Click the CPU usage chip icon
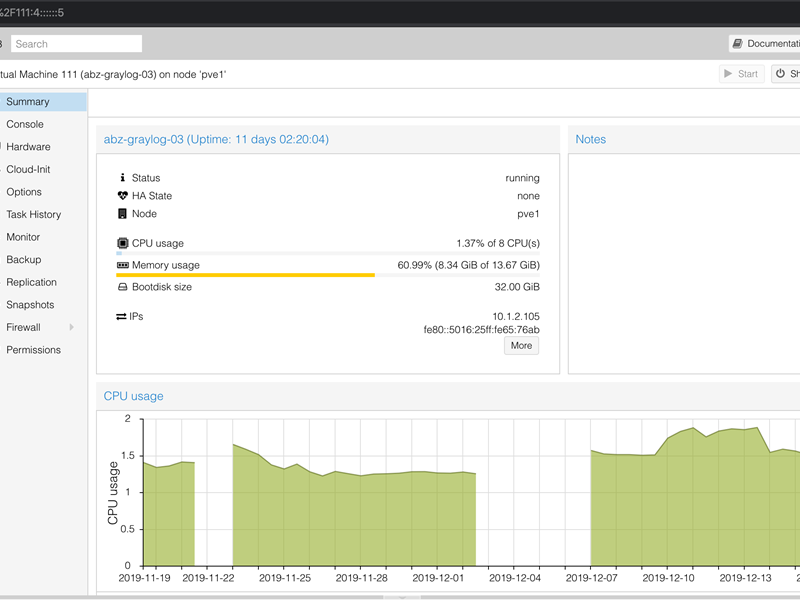800x600 pixels. click(122, 243)
